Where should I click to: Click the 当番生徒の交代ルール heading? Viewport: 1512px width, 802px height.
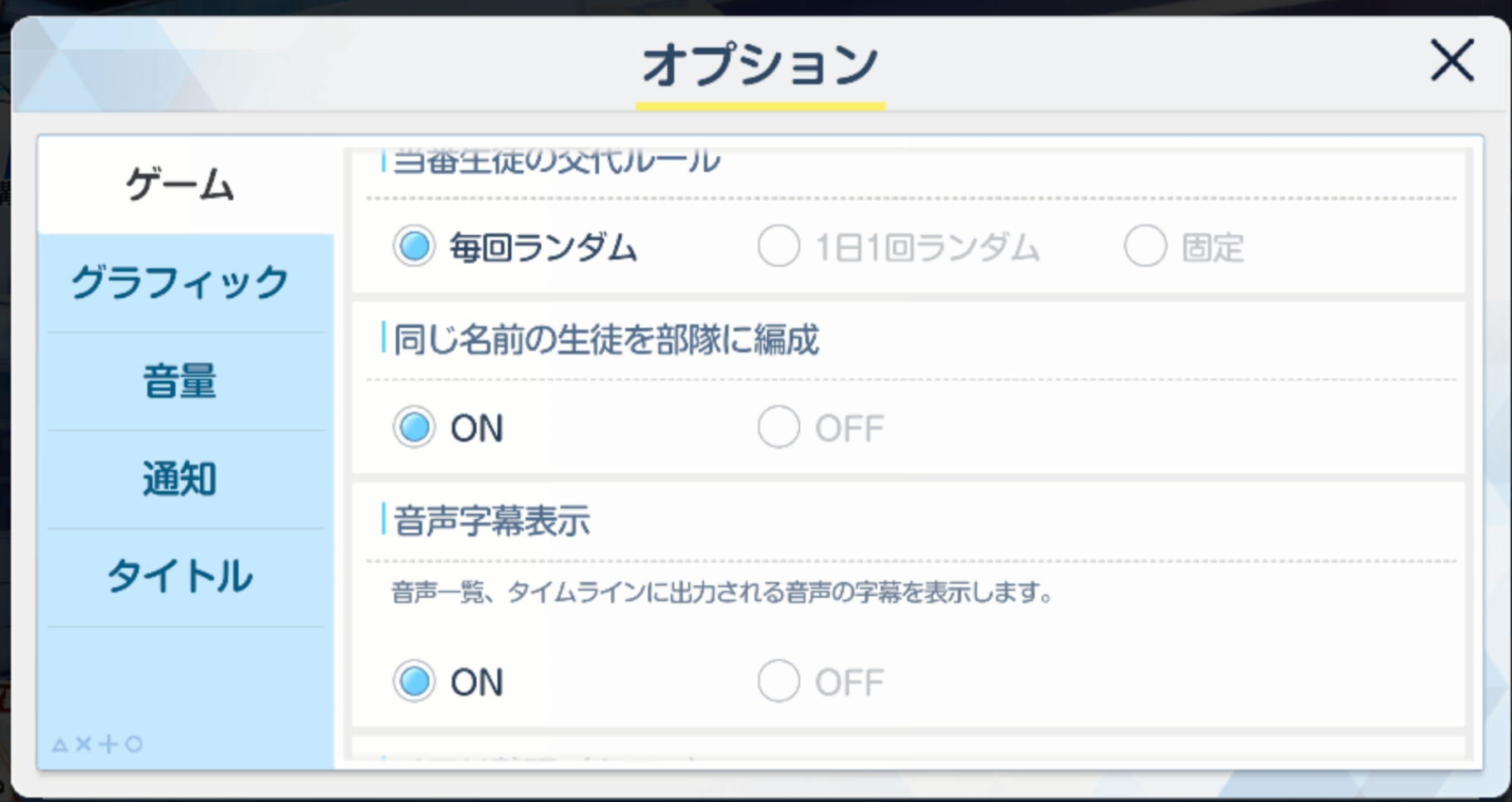click(556, 161)
